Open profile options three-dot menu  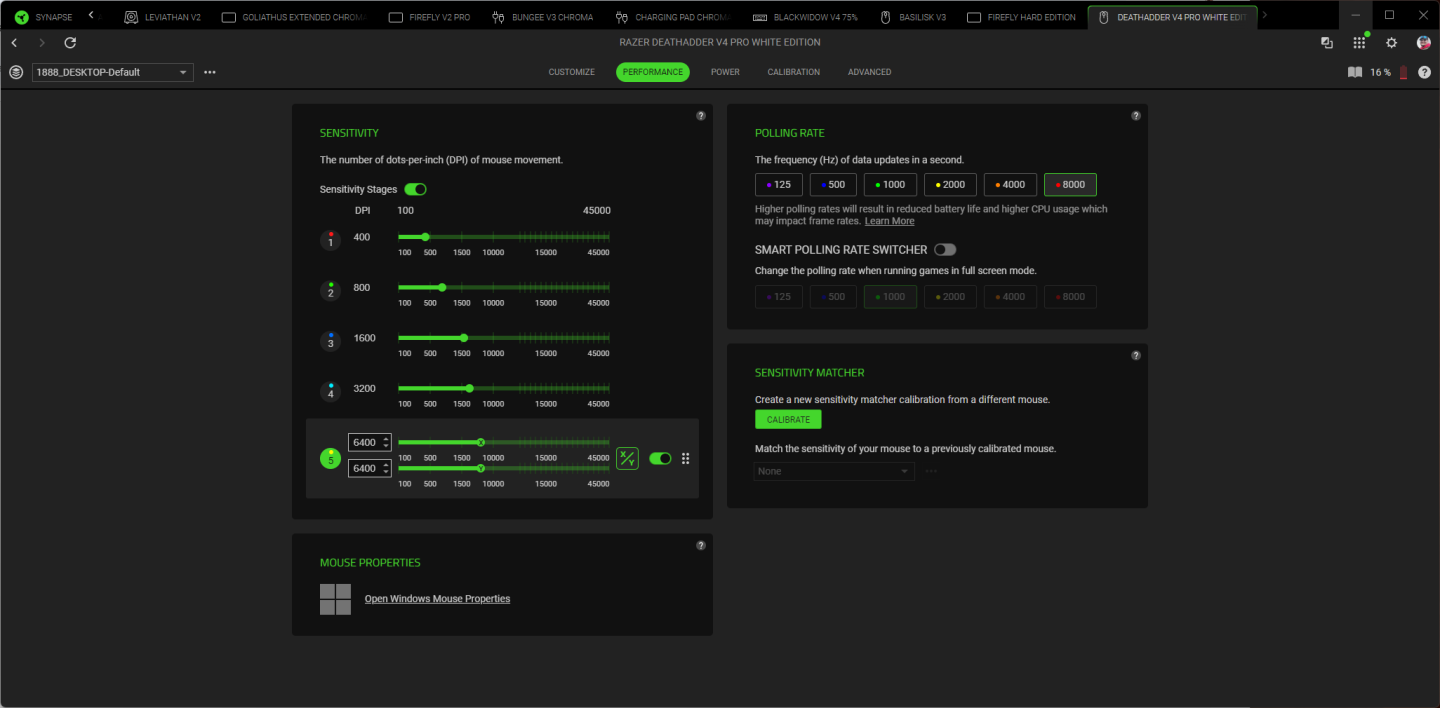pyautogui.click(x=210, y=72)
